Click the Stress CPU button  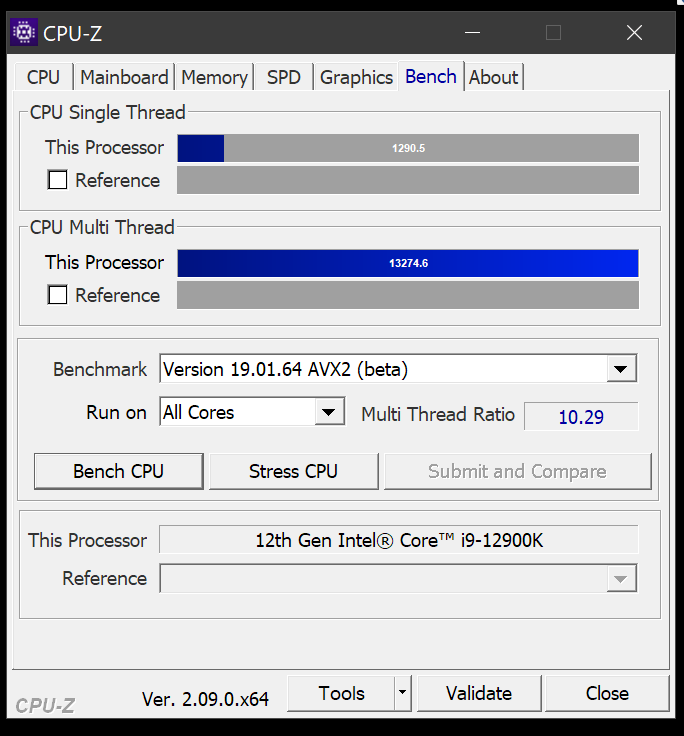[x=293, y=471]
